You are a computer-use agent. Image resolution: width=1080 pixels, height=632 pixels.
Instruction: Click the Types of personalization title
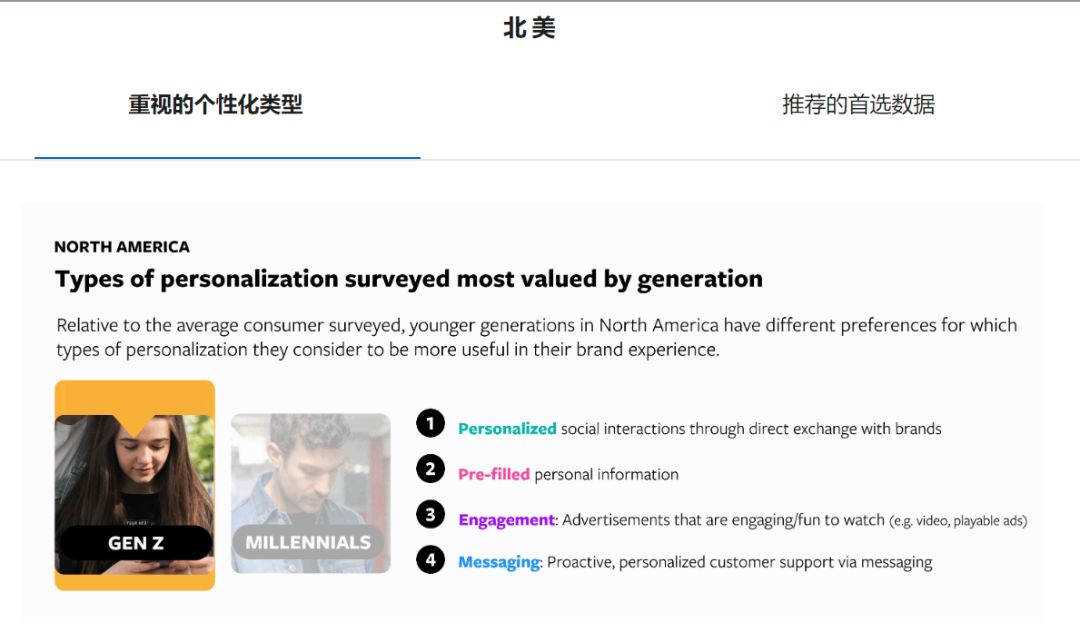(x=408, y=279)
